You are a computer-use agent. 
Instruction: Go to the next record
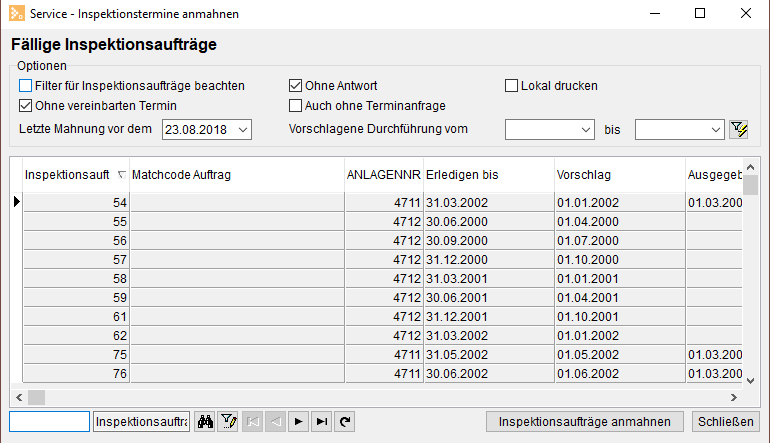click(x=298, y=422)
